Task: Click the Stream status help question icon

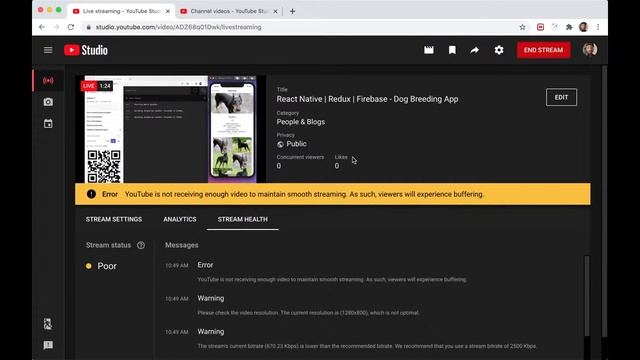Action: (x=141, y=245)
